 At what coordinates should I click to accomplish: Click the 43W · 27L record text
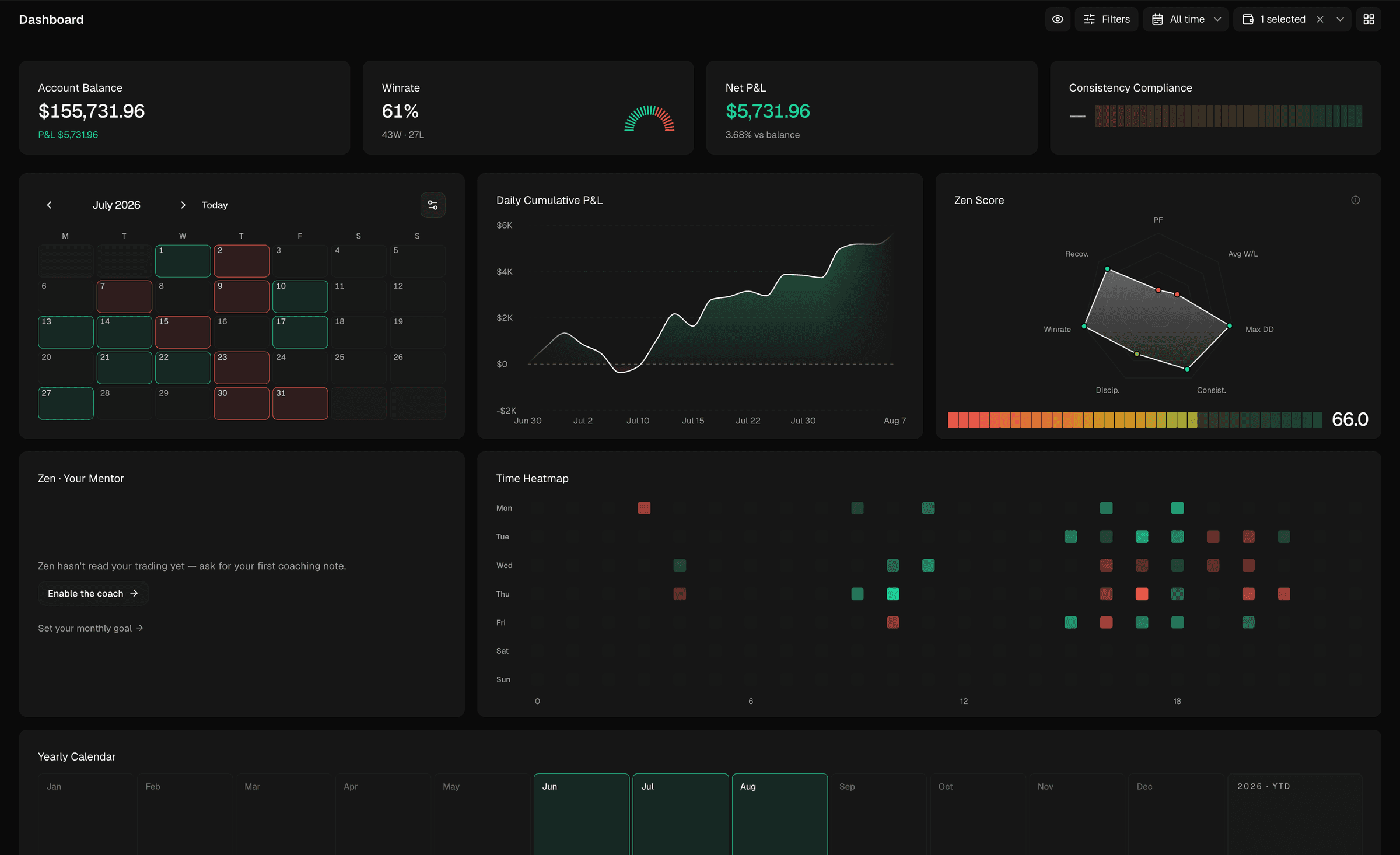(x=403, y=135)
